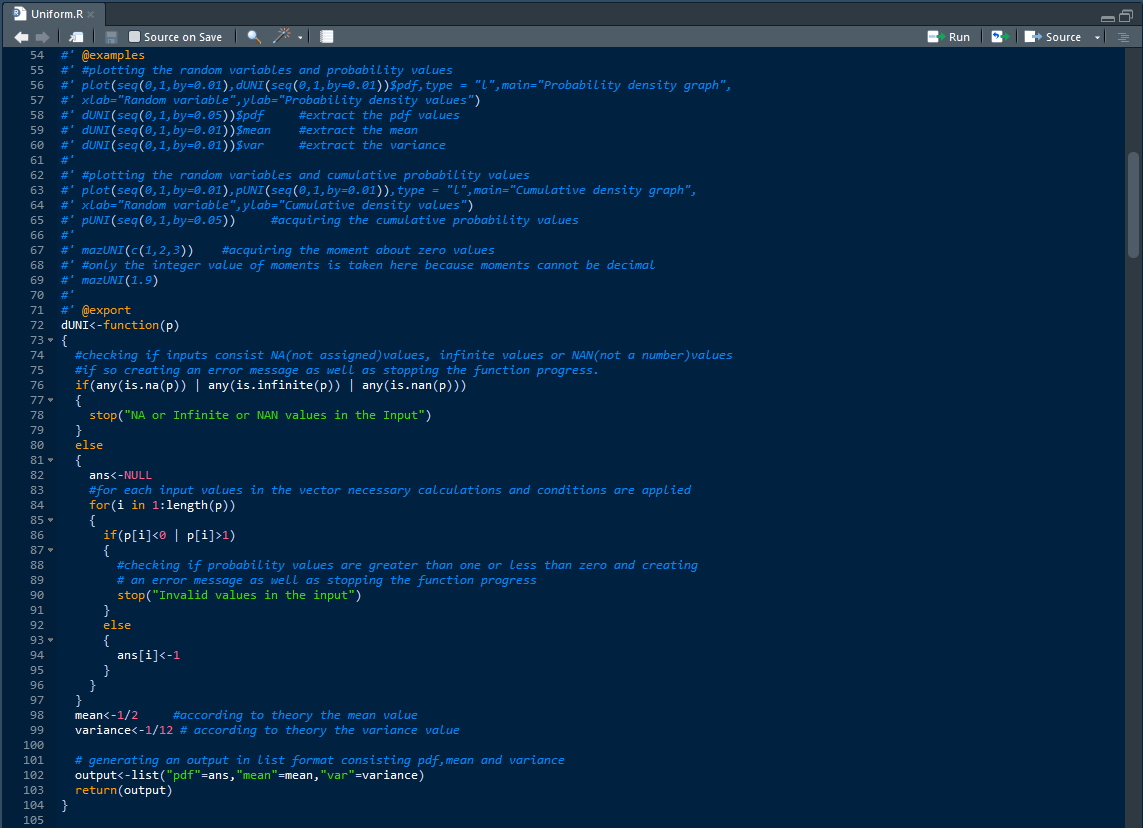Click '#only the integer value of moments' comment
The width and height of the screenshot is (1143, 828).
(368, 265)
